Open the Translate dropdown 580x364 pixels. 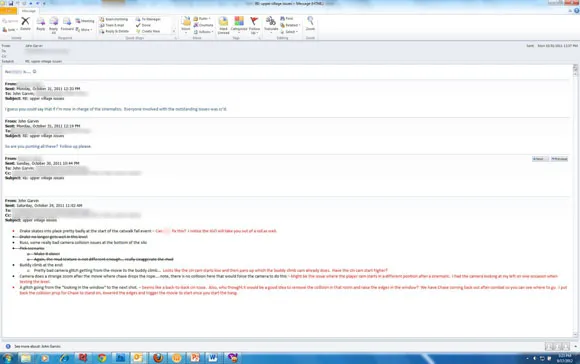click(271, 24)
